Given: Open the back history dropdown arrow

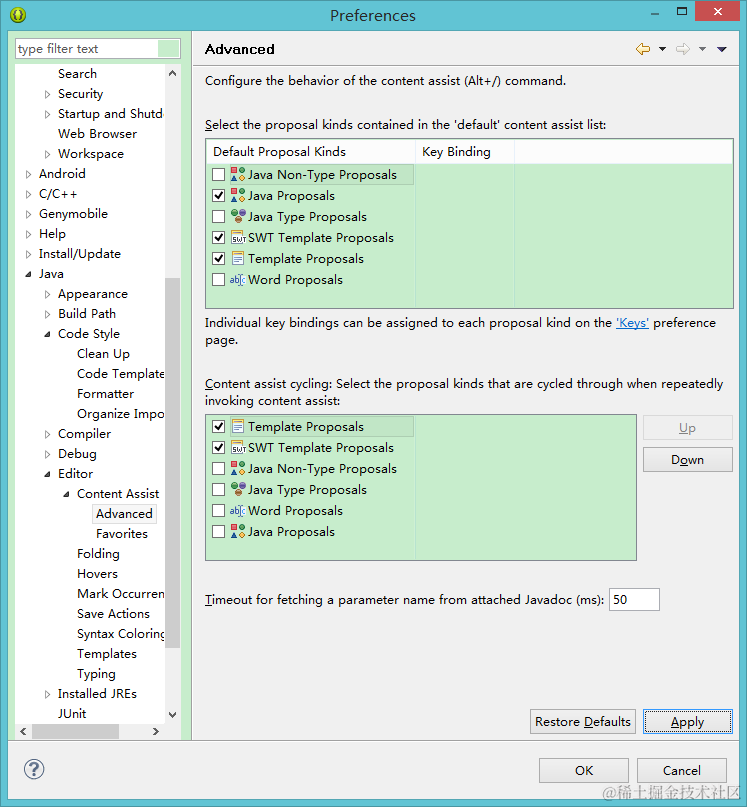Looking at the screenshot, I should pyautogui.click(x=663, y=49).
